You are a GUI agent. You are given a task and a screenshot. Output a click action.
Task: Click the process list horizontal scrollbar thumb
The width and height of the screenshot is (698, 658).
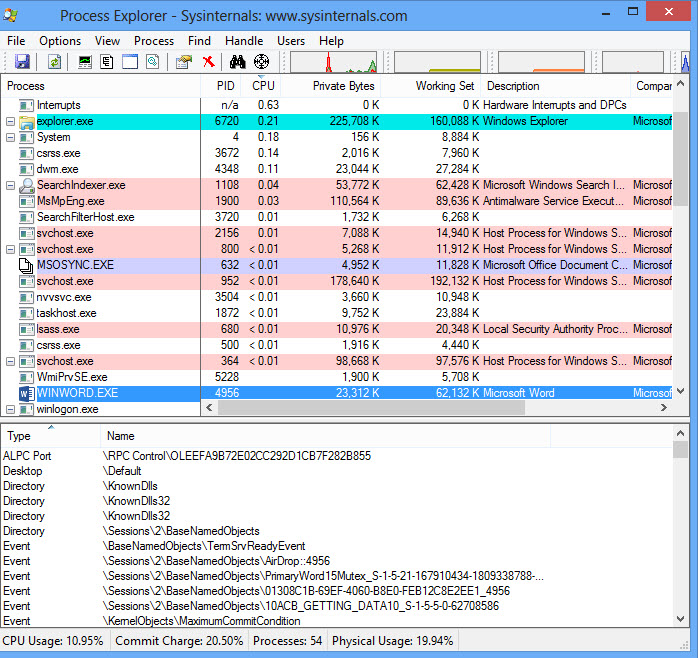pyautogui.click(x=372, y=407)
